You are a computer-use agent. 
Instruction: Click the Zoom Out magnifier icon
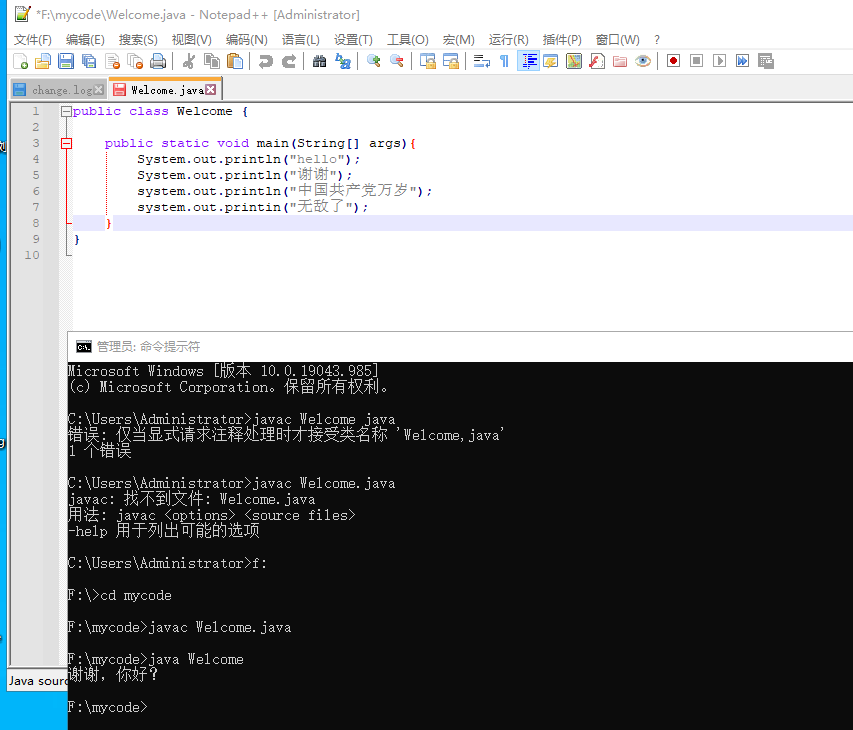click(x=397, y=61)
